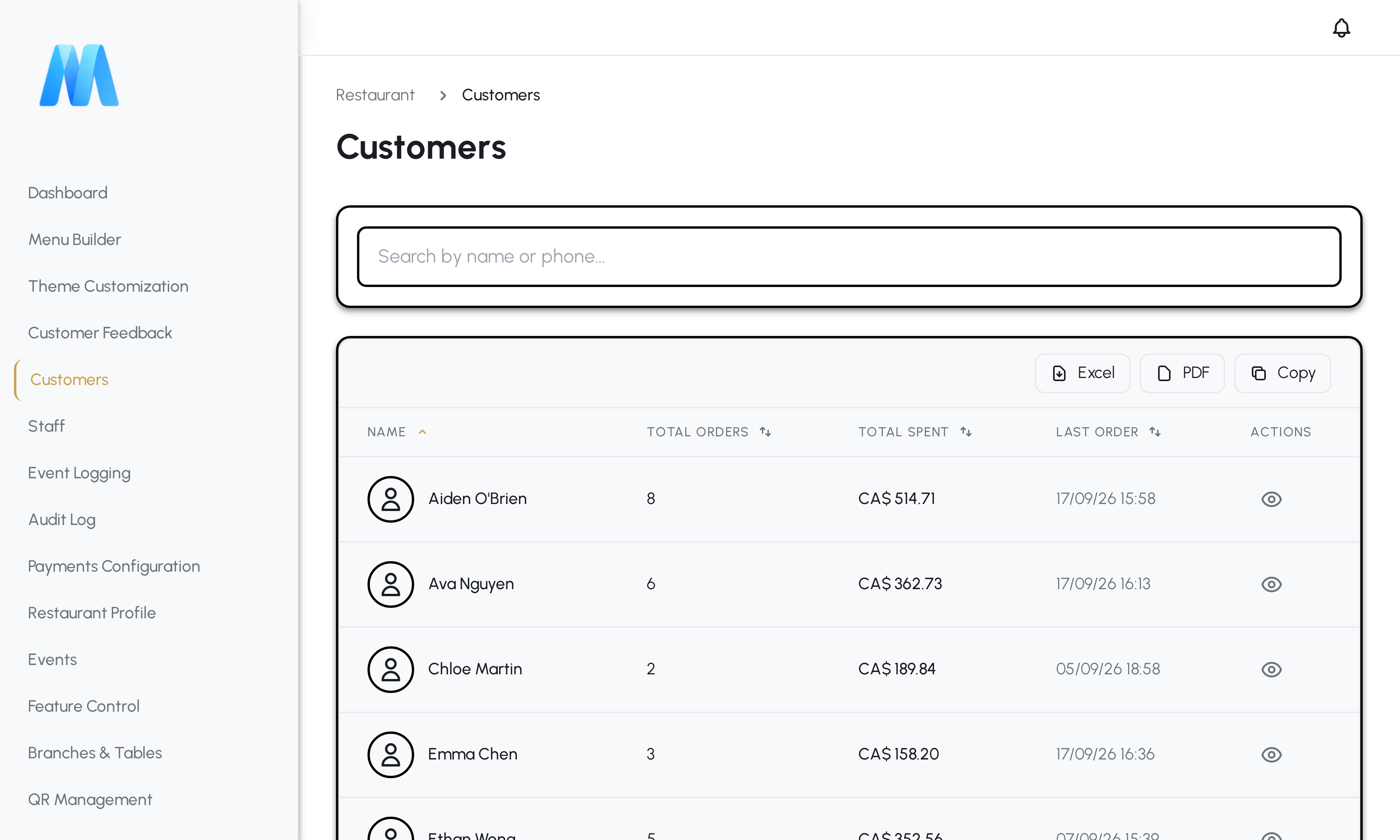Open Staff page
This screenshot has height=840, width=1400.
coord(46,426)
